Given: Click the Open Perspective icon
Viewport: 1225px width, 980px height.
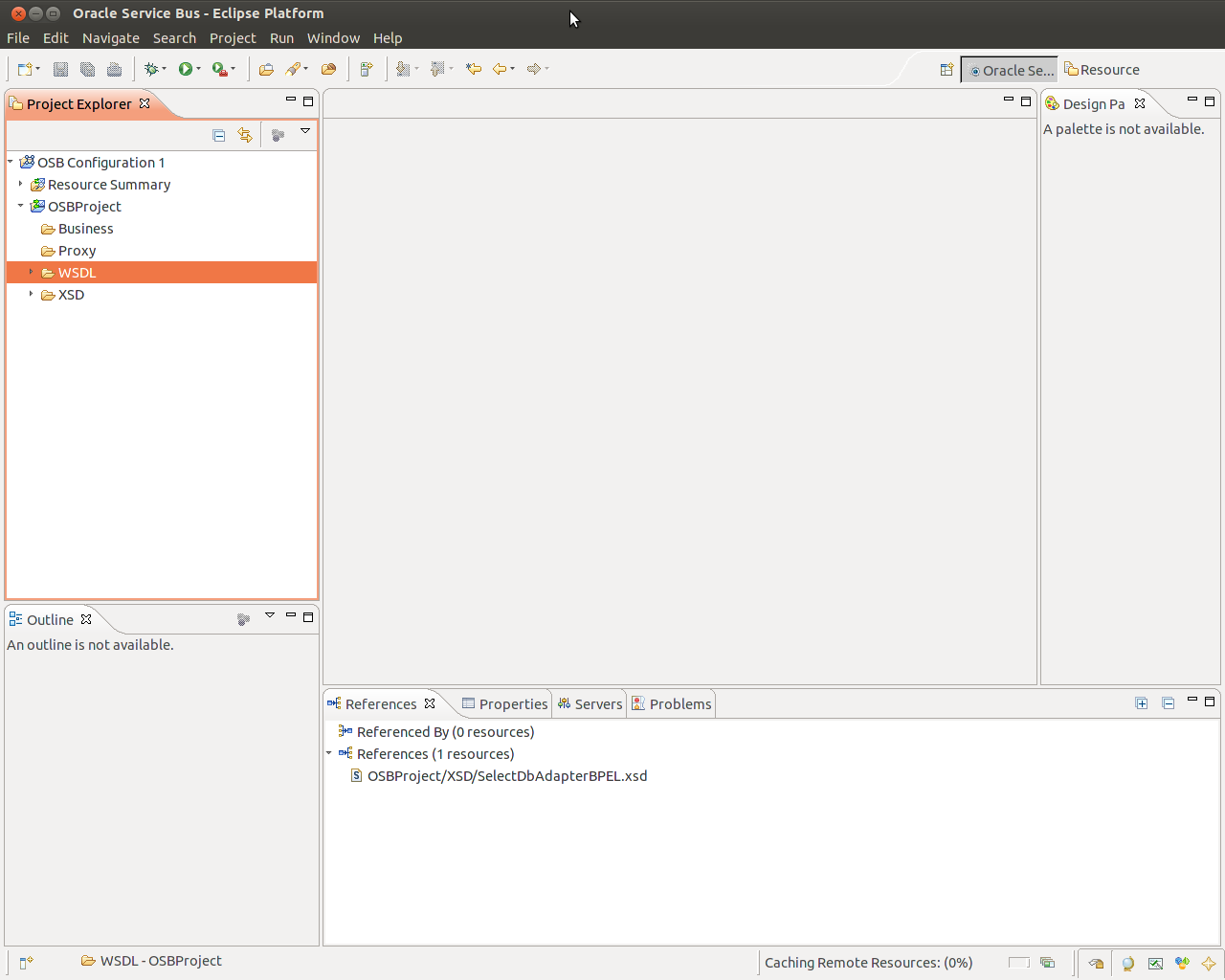Looking at the screenshot, I should [947, 70].
